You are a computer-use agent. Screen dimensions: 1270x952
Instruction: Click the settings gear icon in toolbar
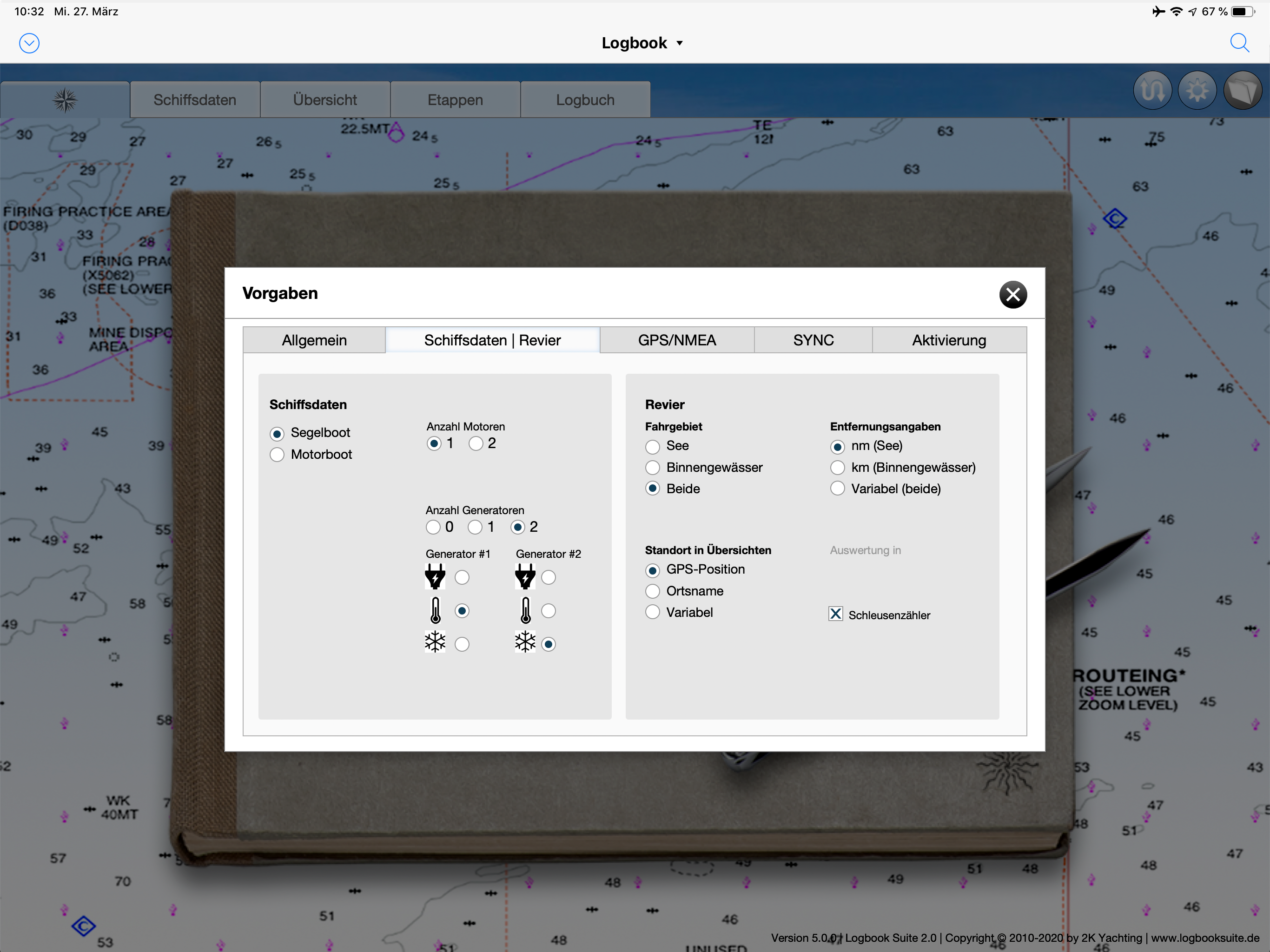coord(1197,91)
